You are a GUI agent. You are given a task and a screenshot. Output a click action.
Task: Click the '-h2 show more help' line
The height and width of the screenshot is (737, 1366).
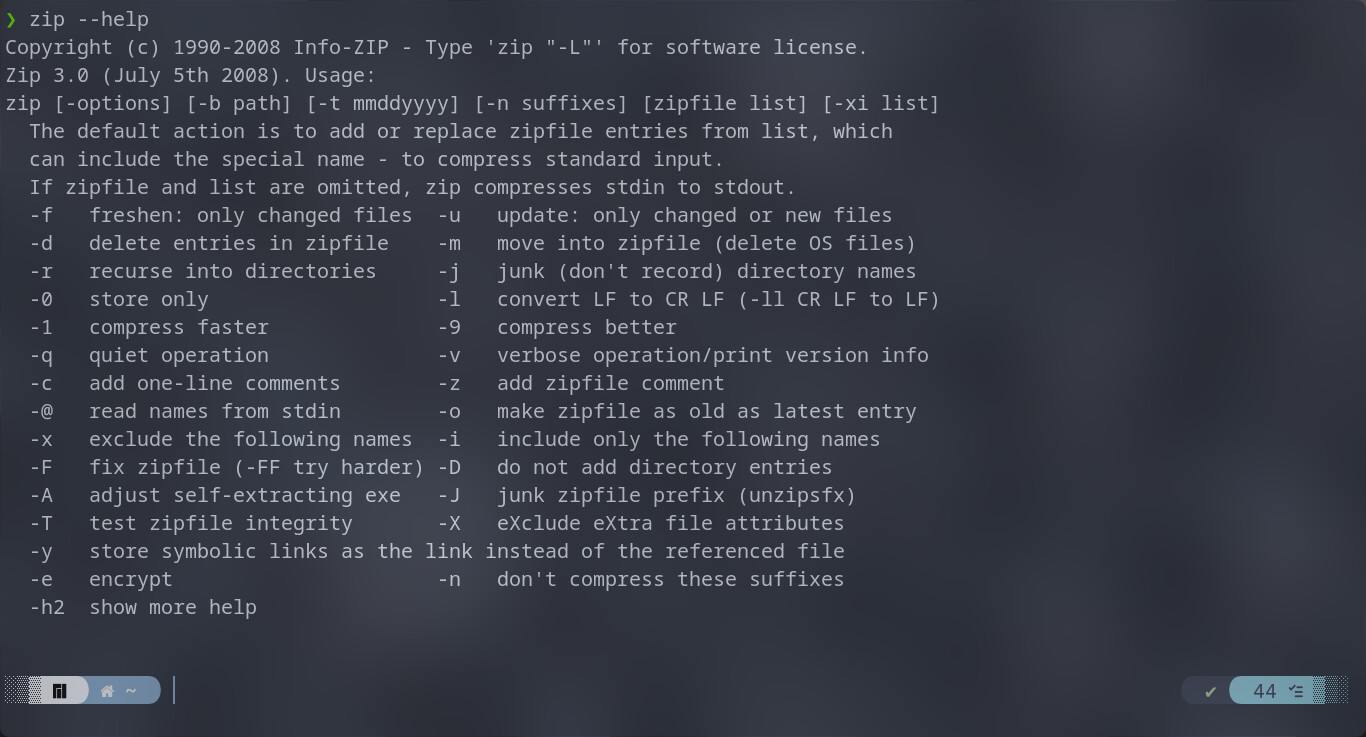click(143, 607)
